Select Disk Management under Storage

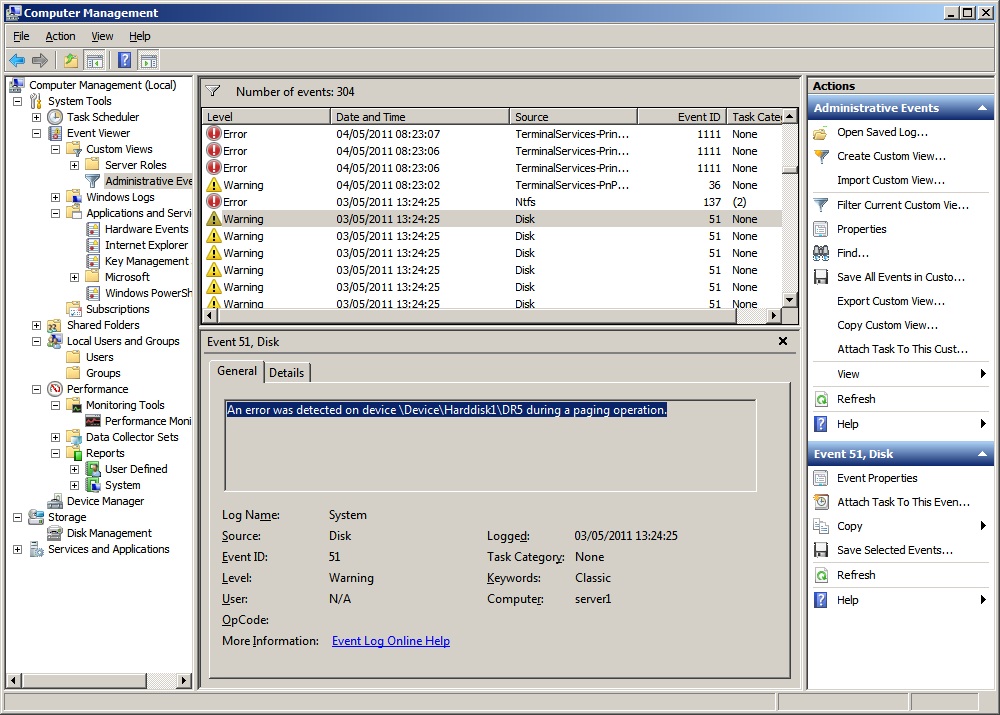109,533
